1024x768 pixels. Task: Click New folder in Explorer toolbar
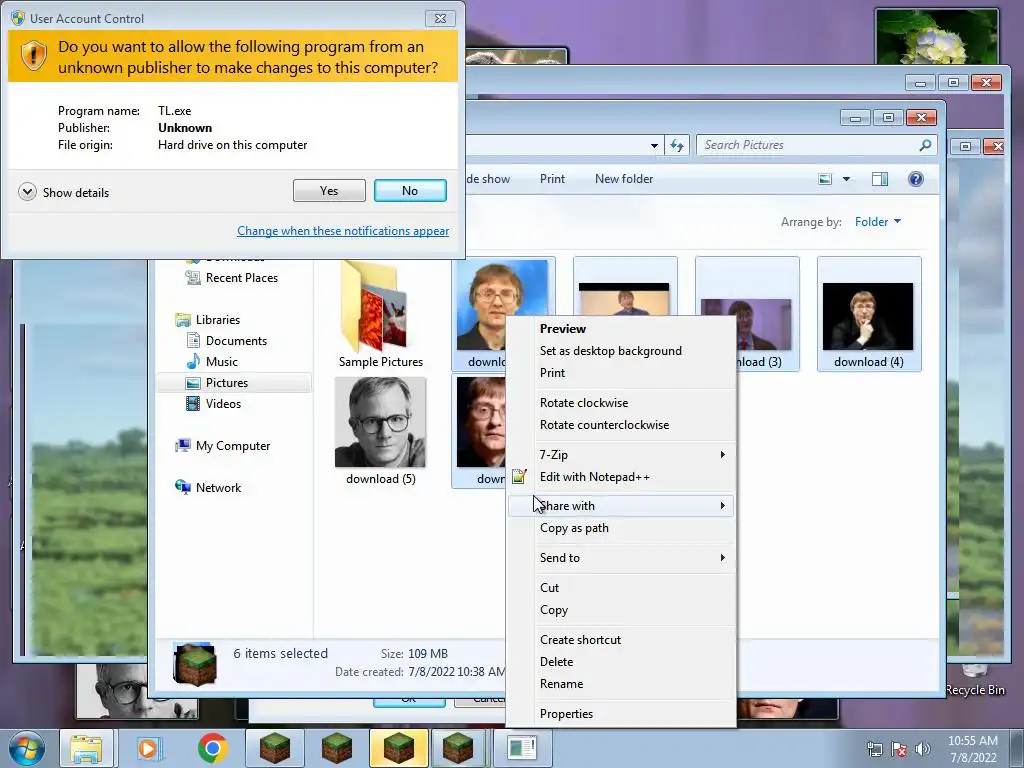[624, 179]
